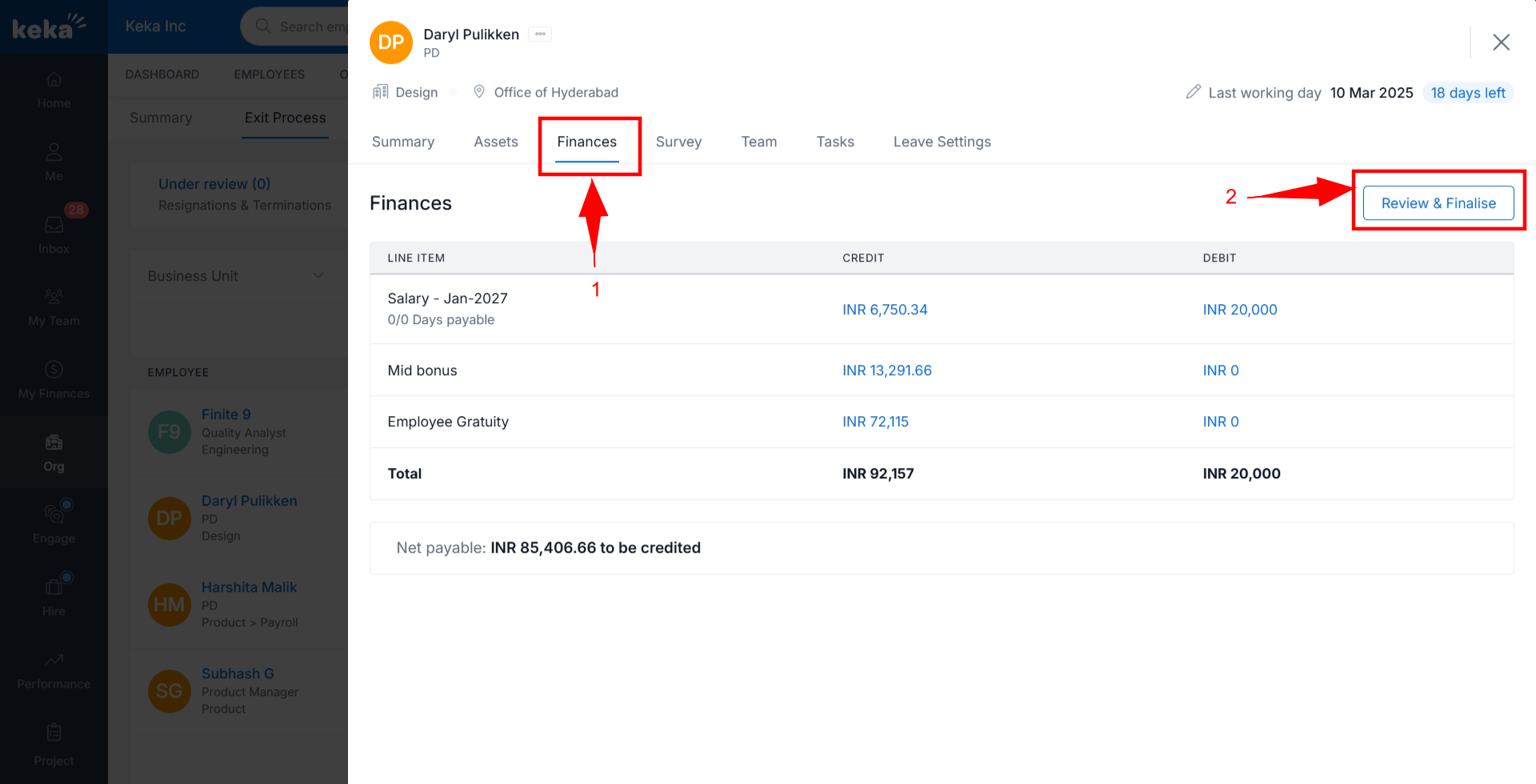Screen dimensions: 1536x784
Task: Click the salary debit INR 20,000 link
Action: pos(1239,310)
